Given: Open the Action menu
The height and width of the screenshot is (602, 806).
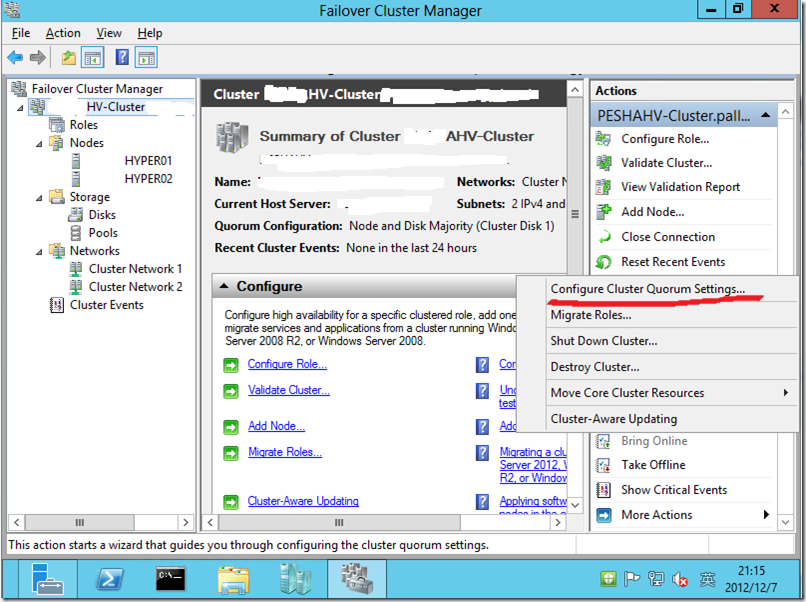Looking at the screenshot, I should (63, 33).
